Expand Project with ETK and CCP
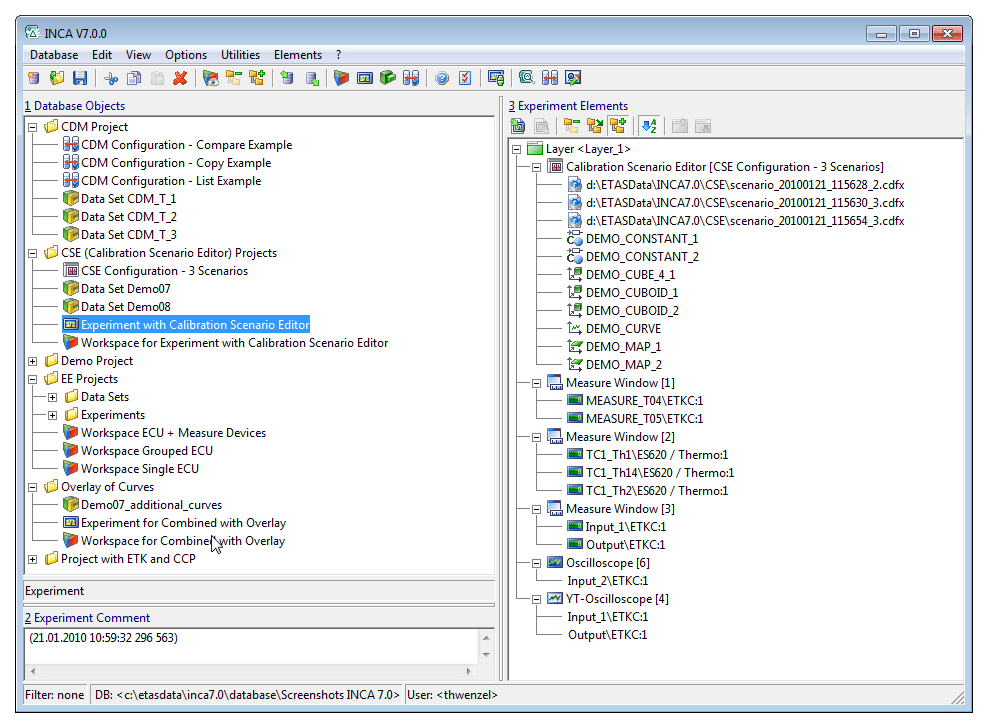The image size is (988, 728). coord(33,559)
